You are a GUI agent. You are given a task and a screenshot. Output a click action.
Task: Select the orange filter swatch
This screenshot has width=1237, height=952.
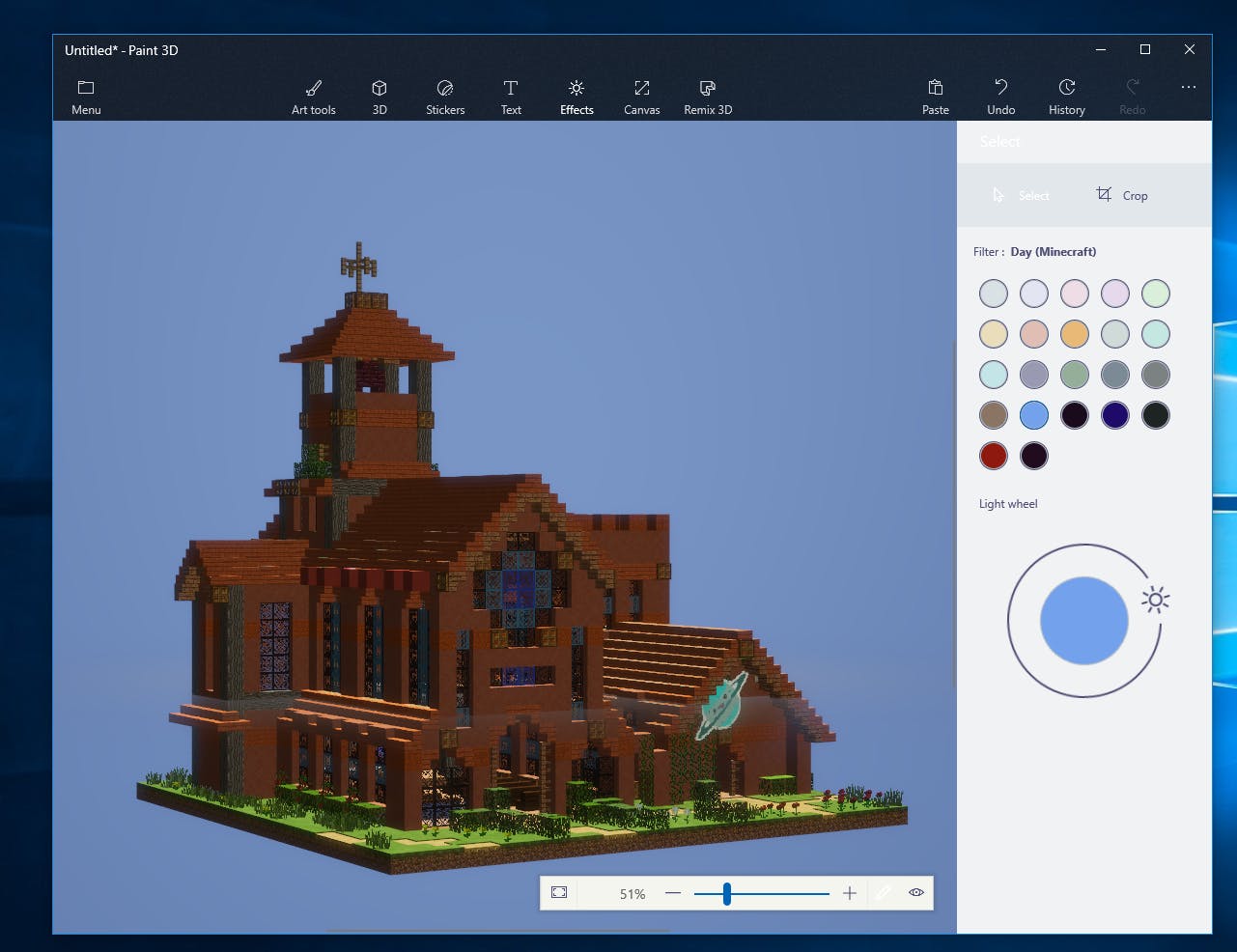click(x=1075, y=334)
